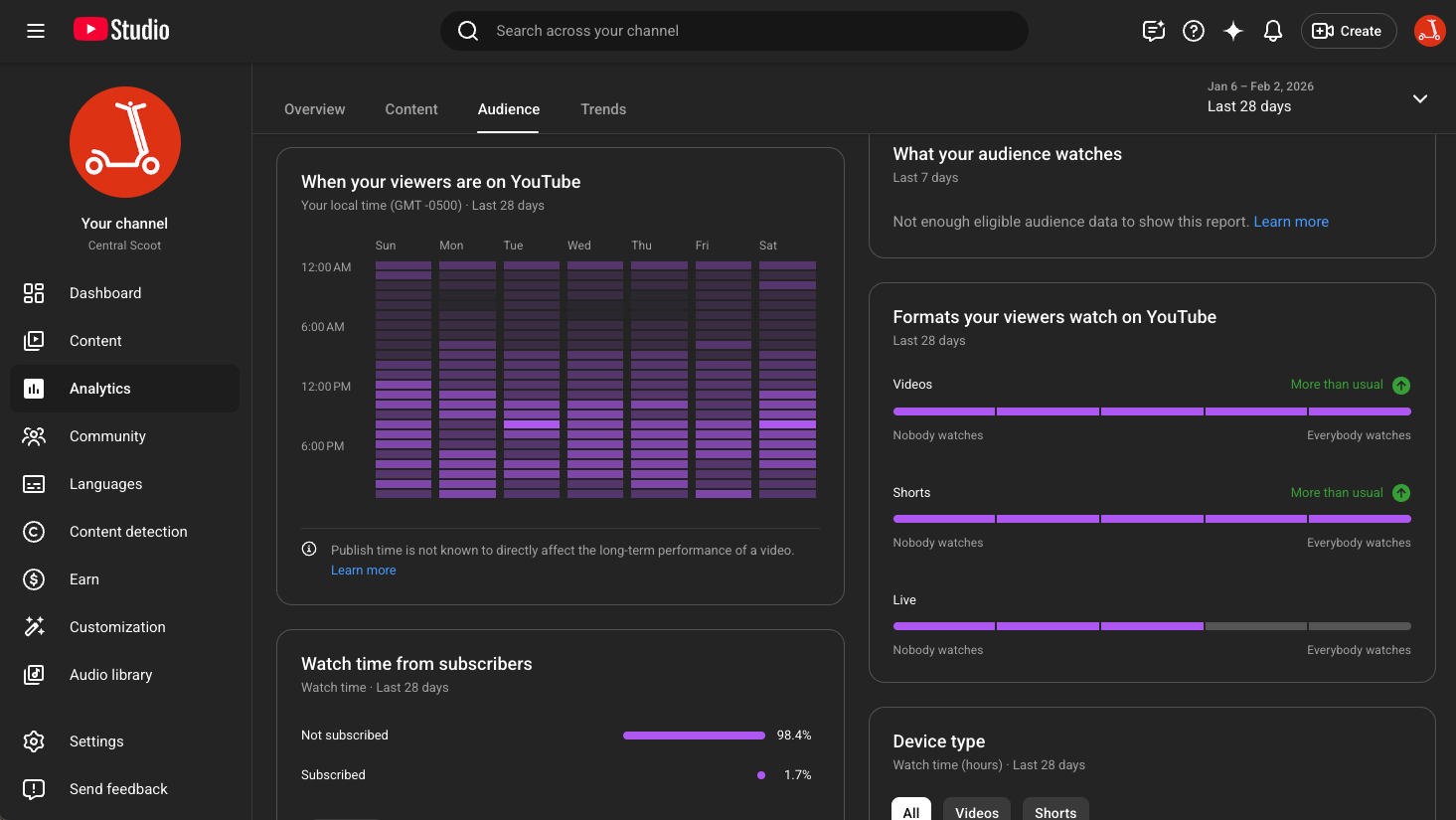
Task: Click the Not subscribed watch time bar
Action: coord(694,735)
